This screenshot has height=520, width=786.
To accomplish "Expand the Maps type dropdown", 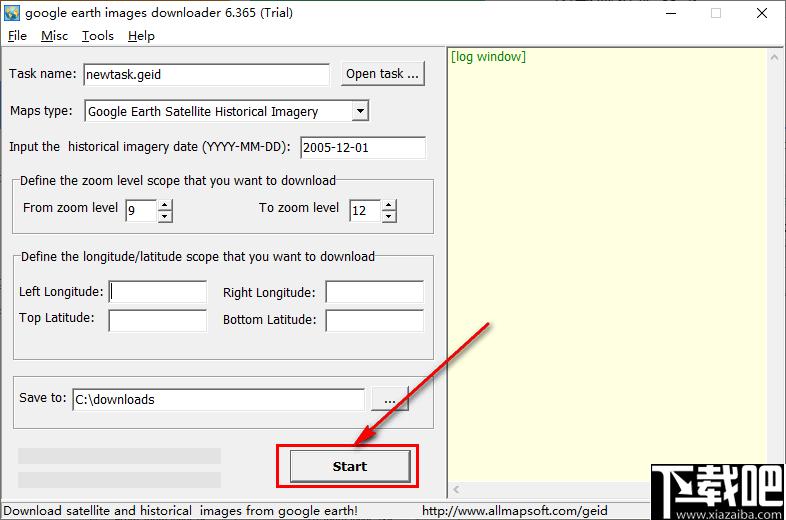I will click(360, 111).
